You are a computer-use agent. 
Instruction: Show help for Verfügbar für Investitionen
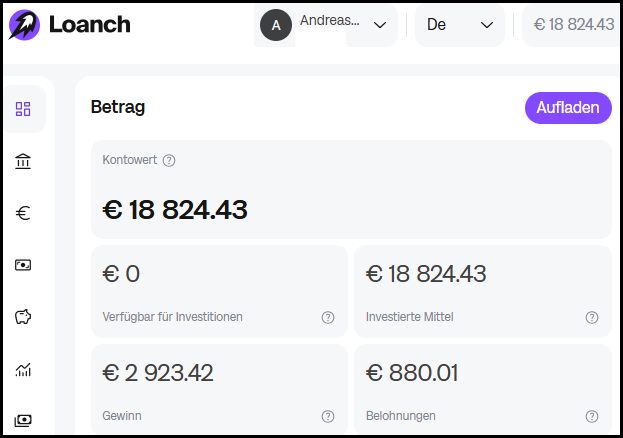[328, 317]
